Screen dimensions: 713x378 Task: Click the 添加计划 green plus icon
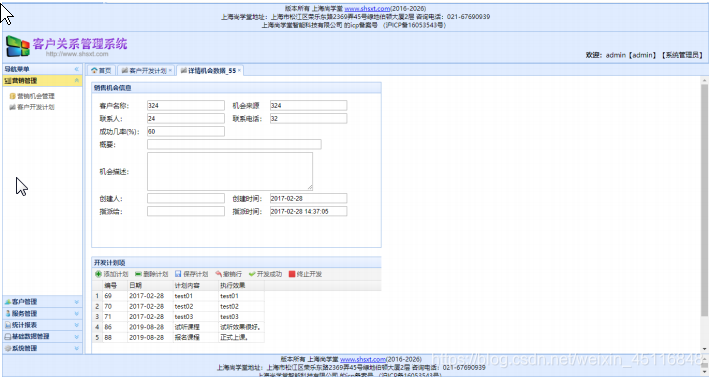tap(98, 274)
